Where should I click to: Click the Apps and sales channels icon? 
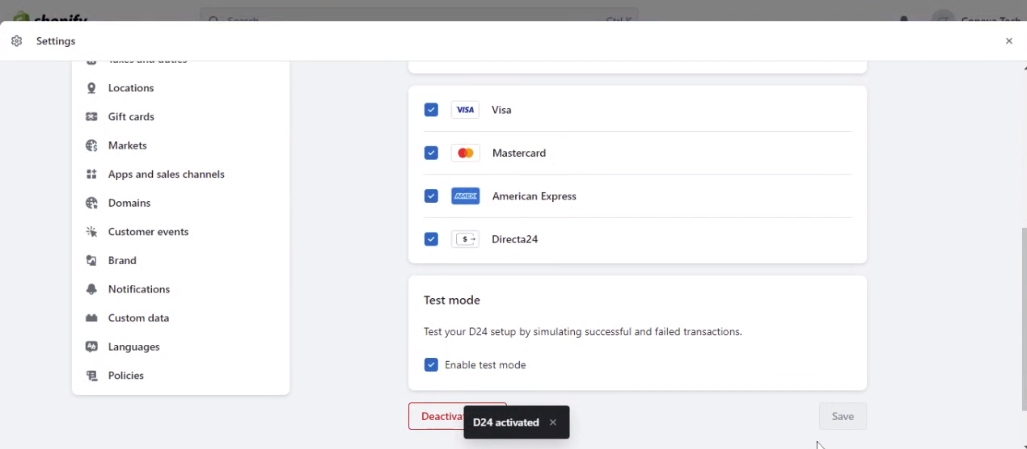point(92,174)
